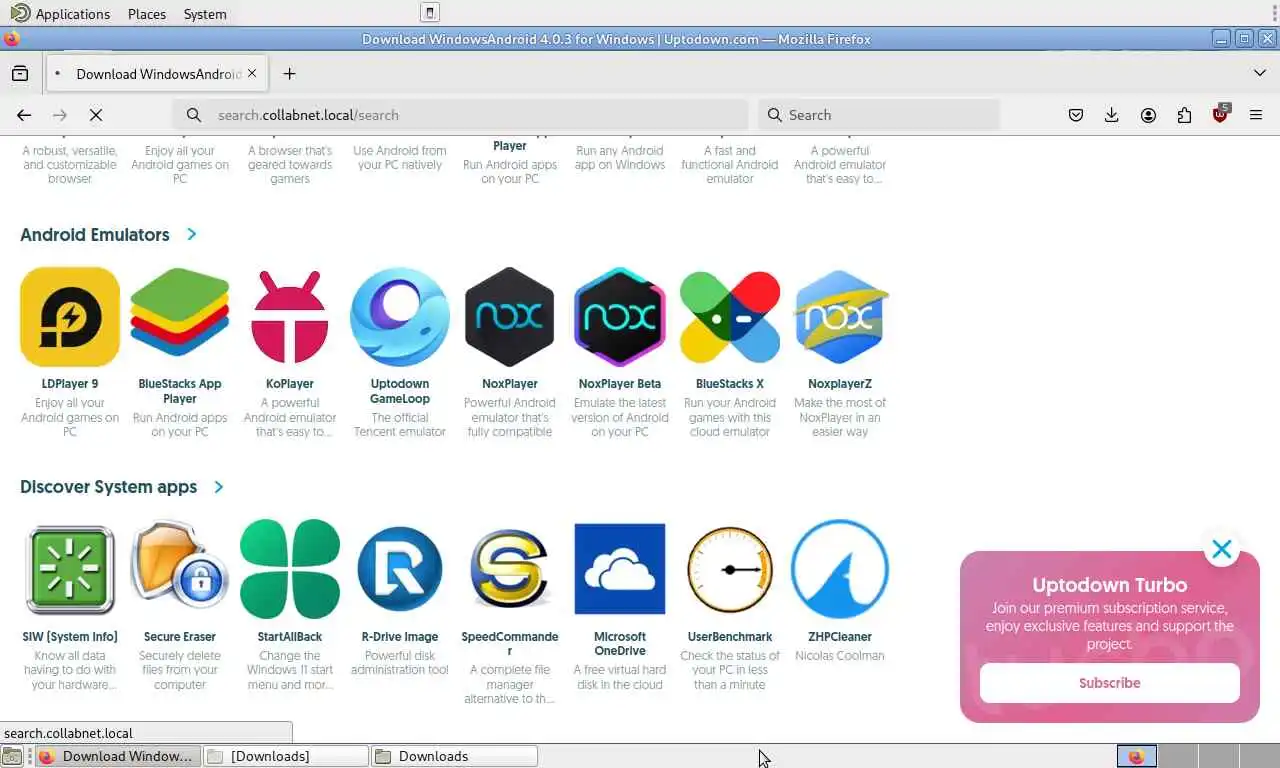The image size is (1280, 768).
Task: Click the show desktop panel button
Action: tap(11, 756)
